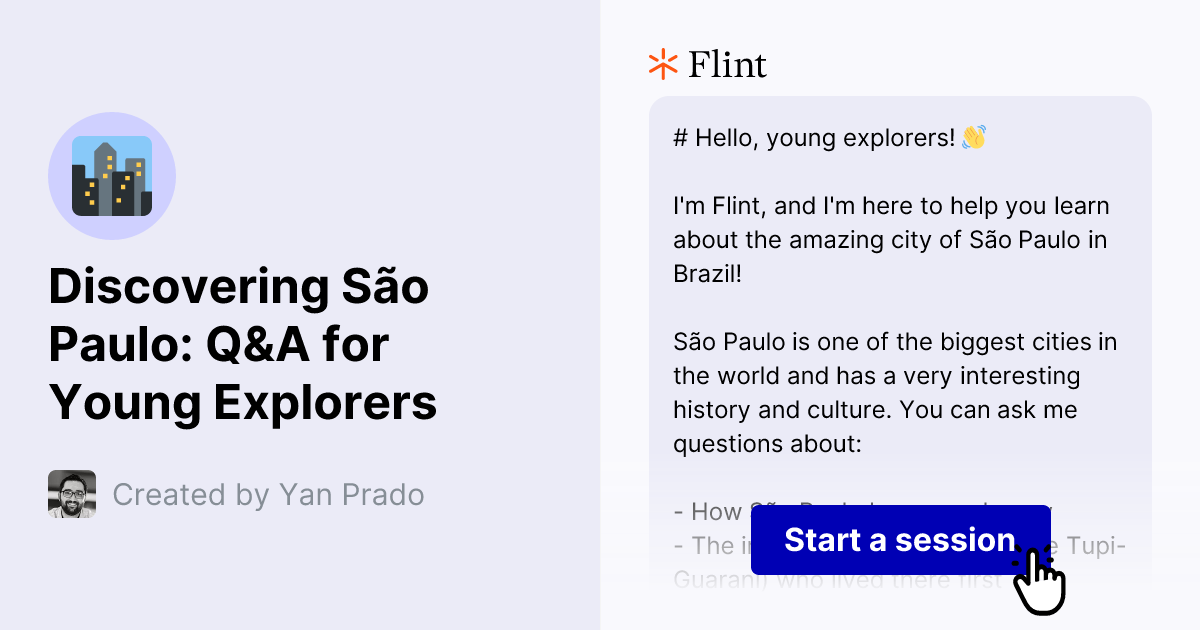The height and width of the screenshot is (630, 1200).
Task: Click the orange Flint asterisk logo
Action: 661,64
